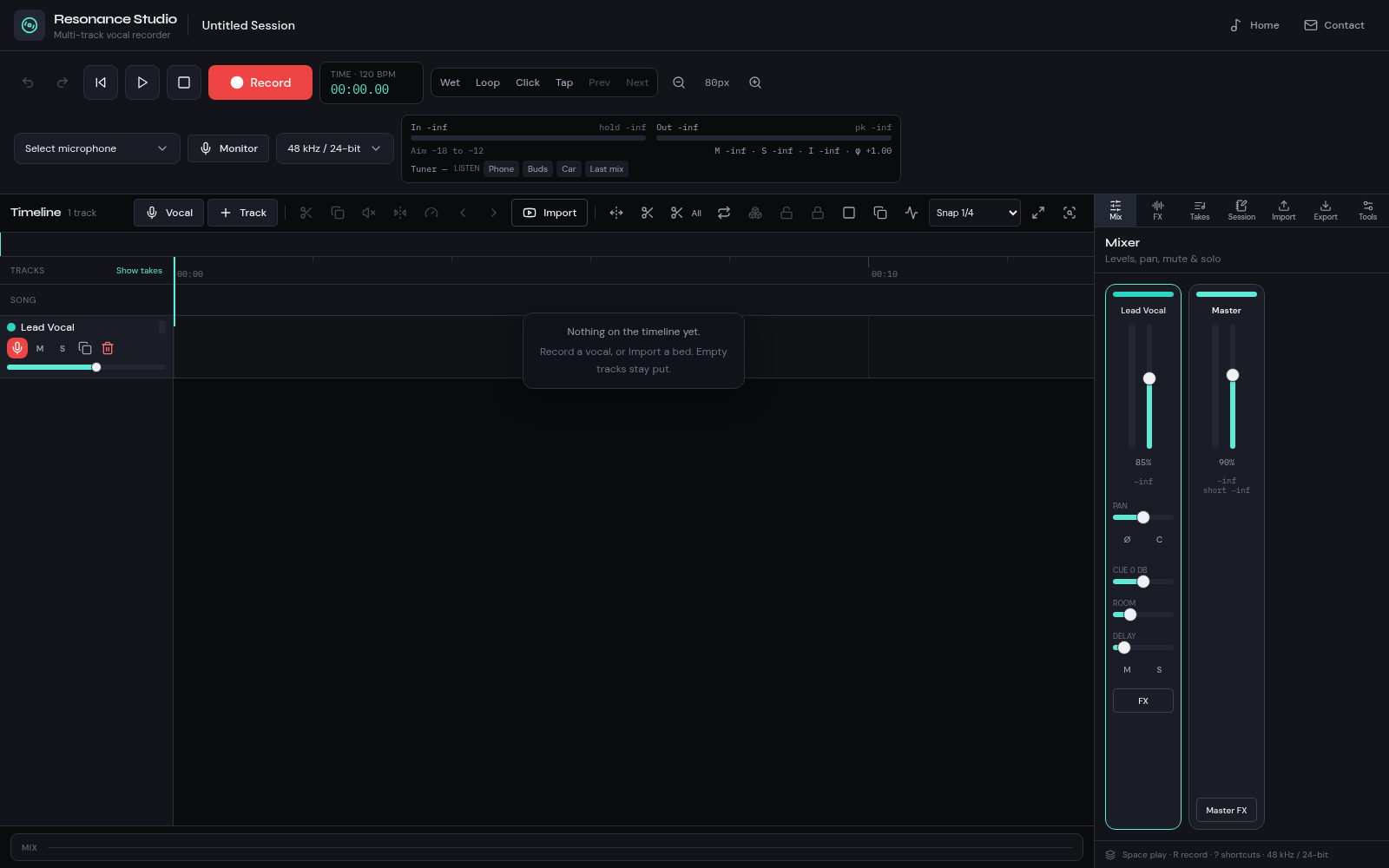Choose the Last mix listen option
Image resolution: width=1389 pixels, height=868 pixels.
pos(607,169)
